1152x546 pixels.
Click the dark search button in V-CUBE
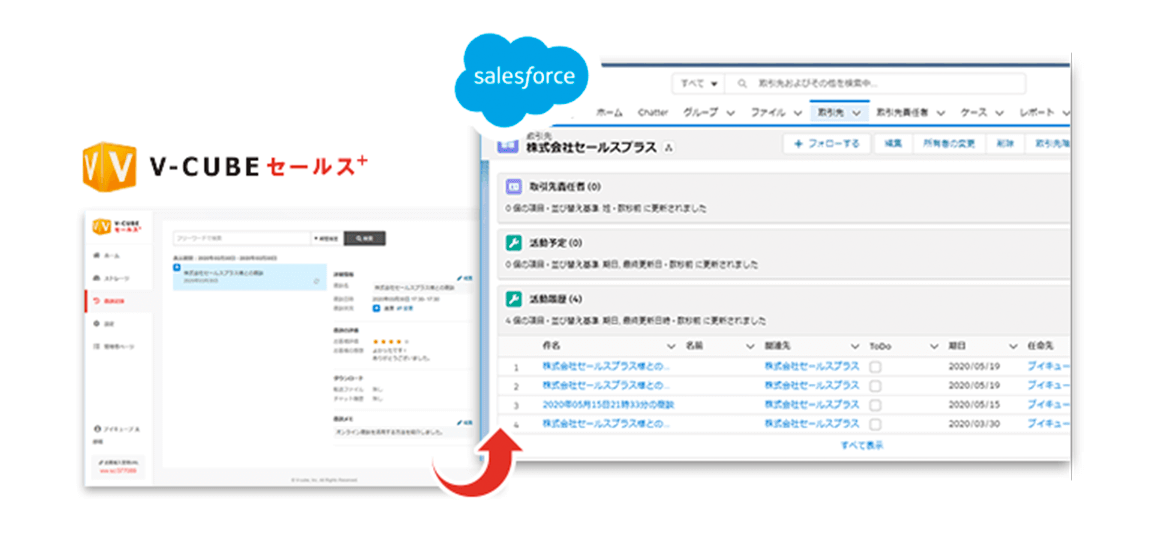click(364, 239)
